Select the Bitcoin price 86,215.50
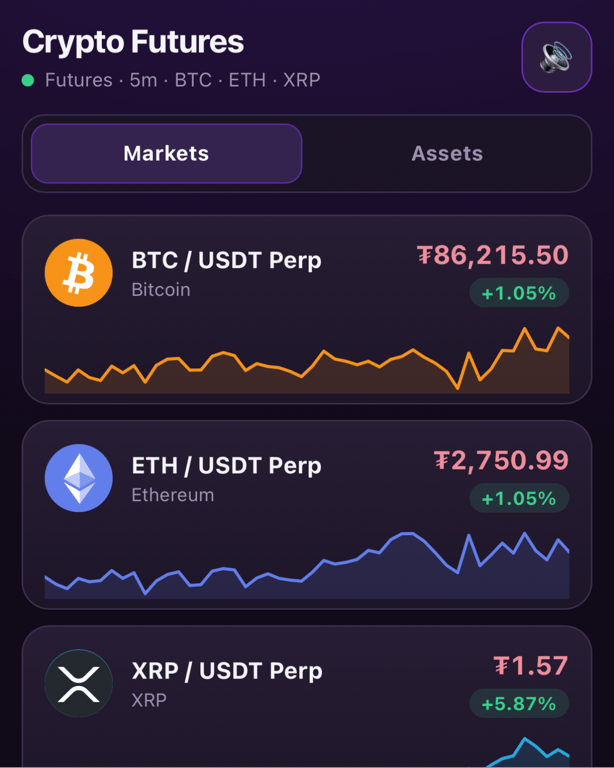The height and width of the screenshot is (768, 614). point(493,255)
